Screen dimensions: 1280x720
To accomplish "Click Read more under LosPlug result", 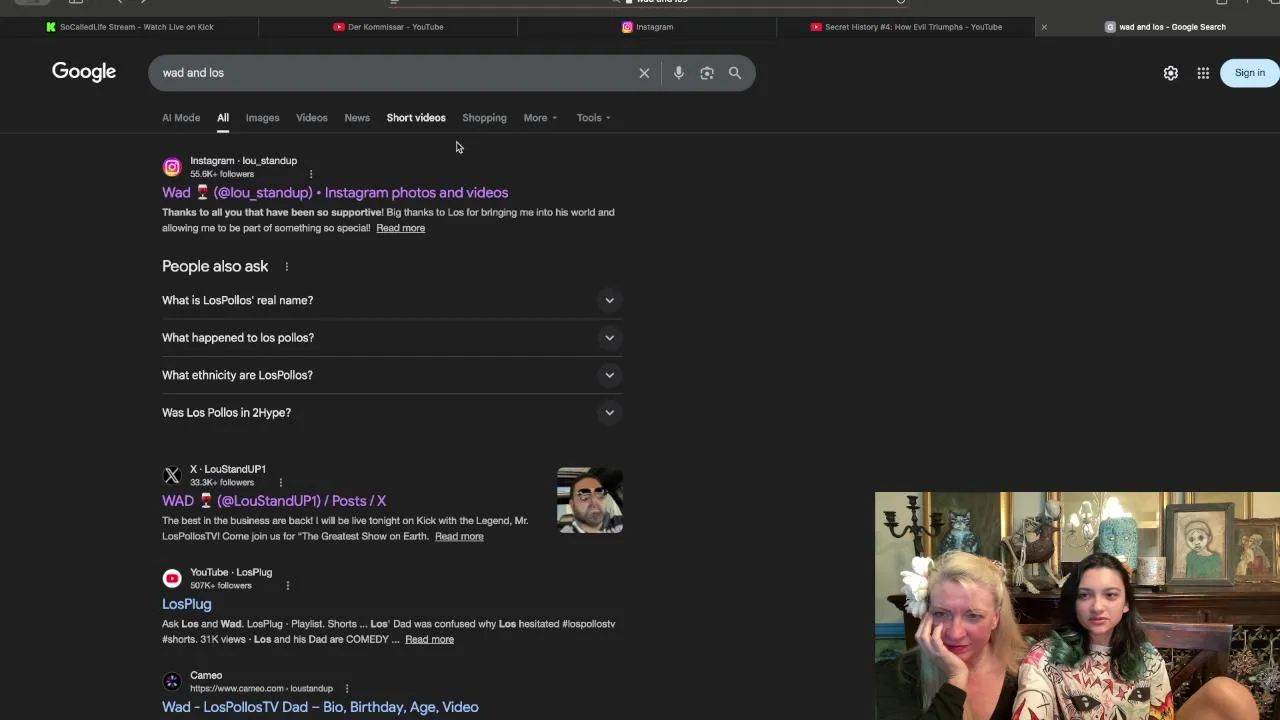I will pos(429,639).
